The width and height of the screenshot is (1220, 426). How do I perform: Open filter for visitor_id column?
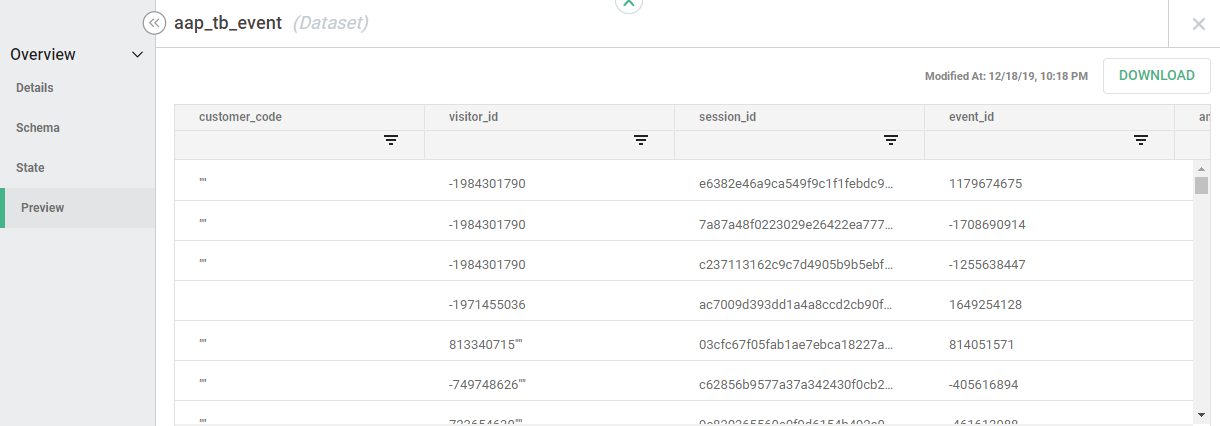[x=641, y=141]
